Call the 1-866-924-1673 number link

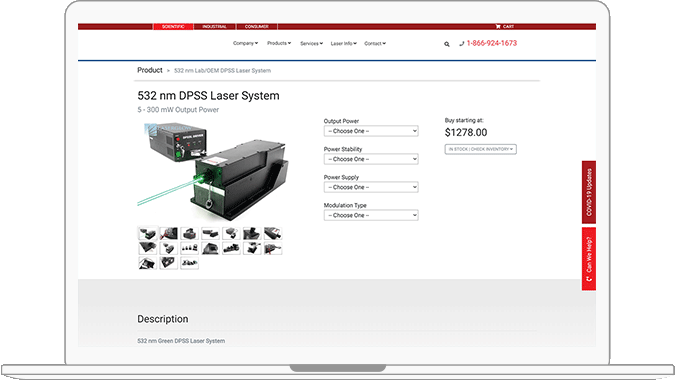point(492,43)
